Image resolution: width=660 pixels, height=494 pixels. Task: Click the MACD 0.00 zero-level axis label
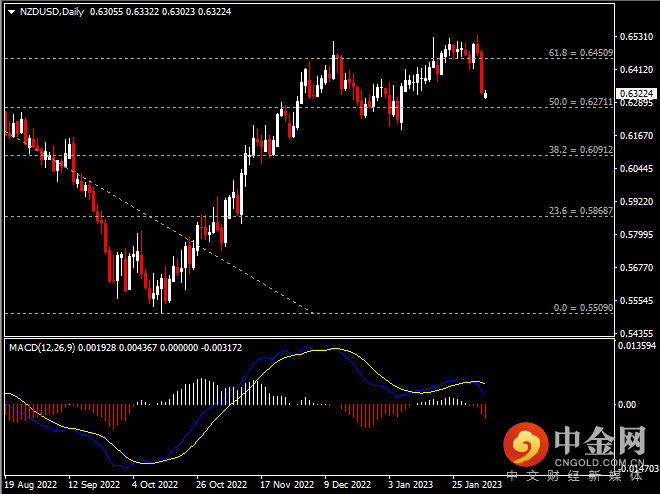[630, 405]
